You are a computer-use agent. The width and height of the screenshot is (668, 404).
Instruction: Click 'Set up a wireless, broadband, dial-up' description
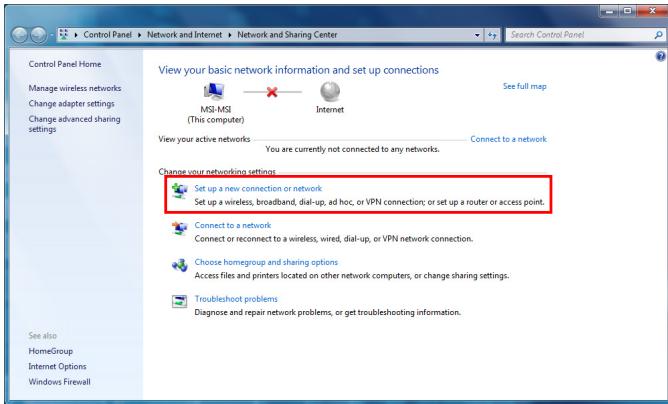click(x=369, y=202)
